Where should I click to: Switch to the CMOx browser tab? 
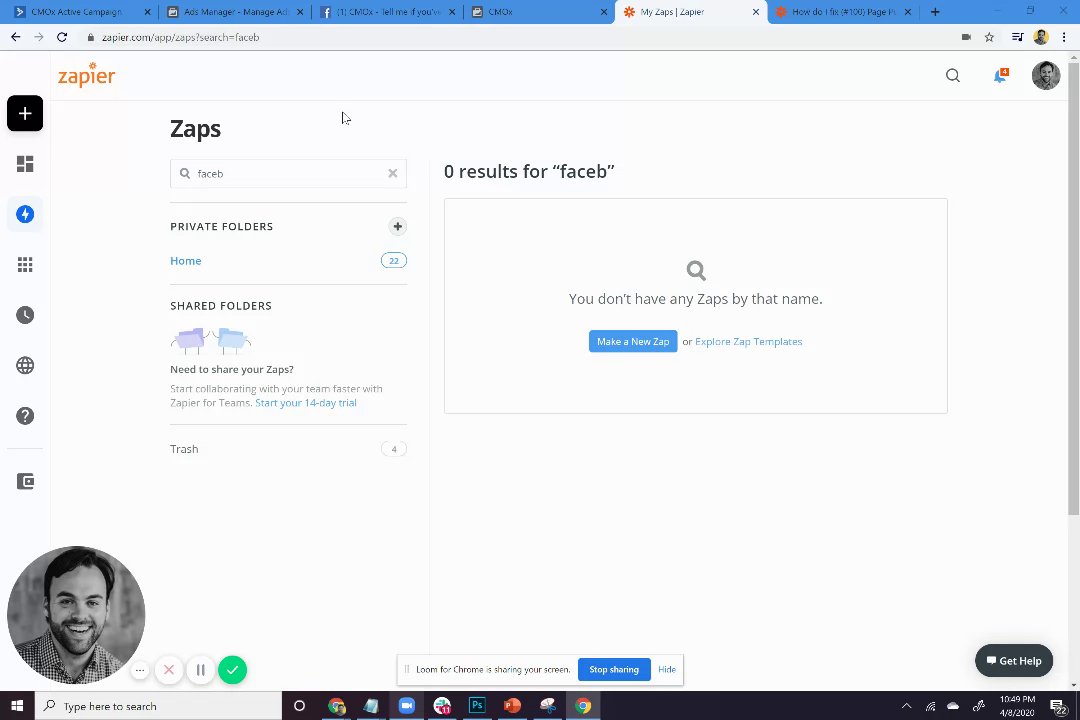tap(539, 12)
